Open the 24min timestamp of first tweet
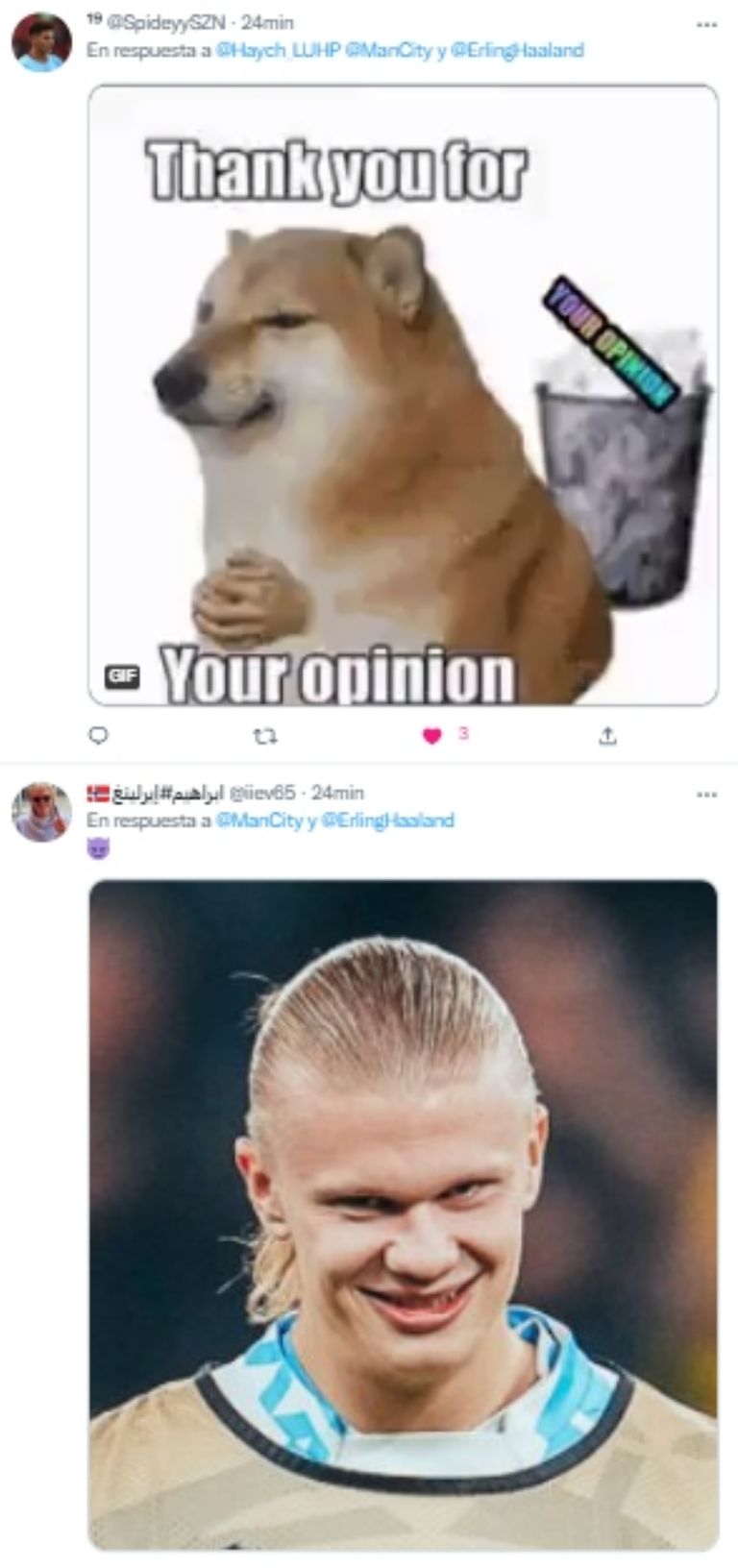 tap(267, 23)
